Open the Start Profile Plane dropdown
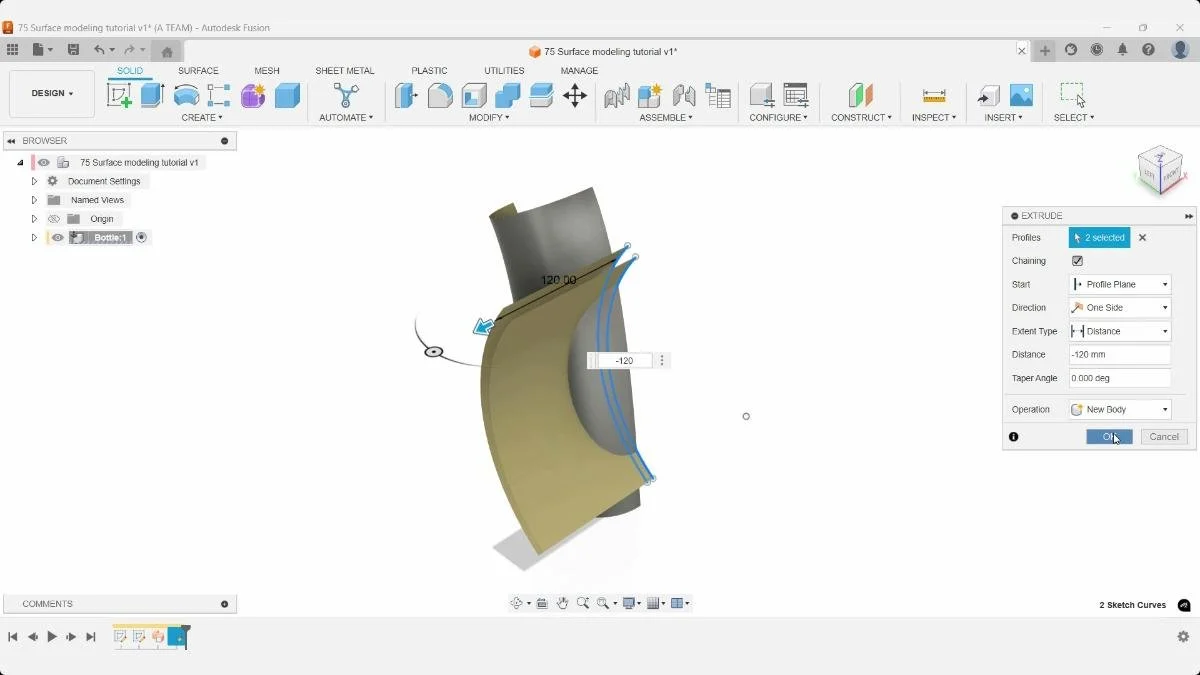1200x675 pixels. tap(1120, 285)
